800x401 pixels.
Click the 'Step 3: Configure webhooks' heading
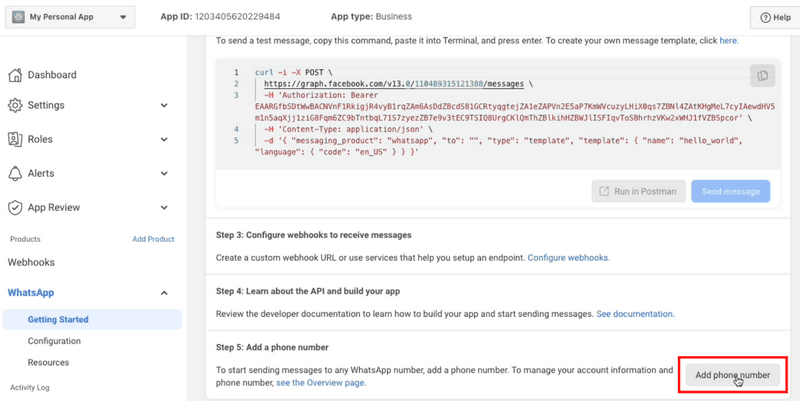[x=313, y=235]
